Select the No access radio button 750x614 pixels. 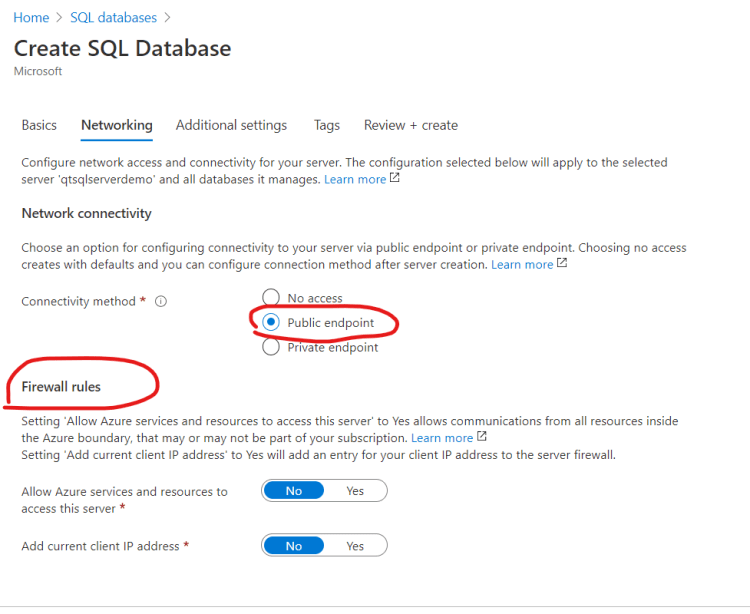[x=271, y=298]
